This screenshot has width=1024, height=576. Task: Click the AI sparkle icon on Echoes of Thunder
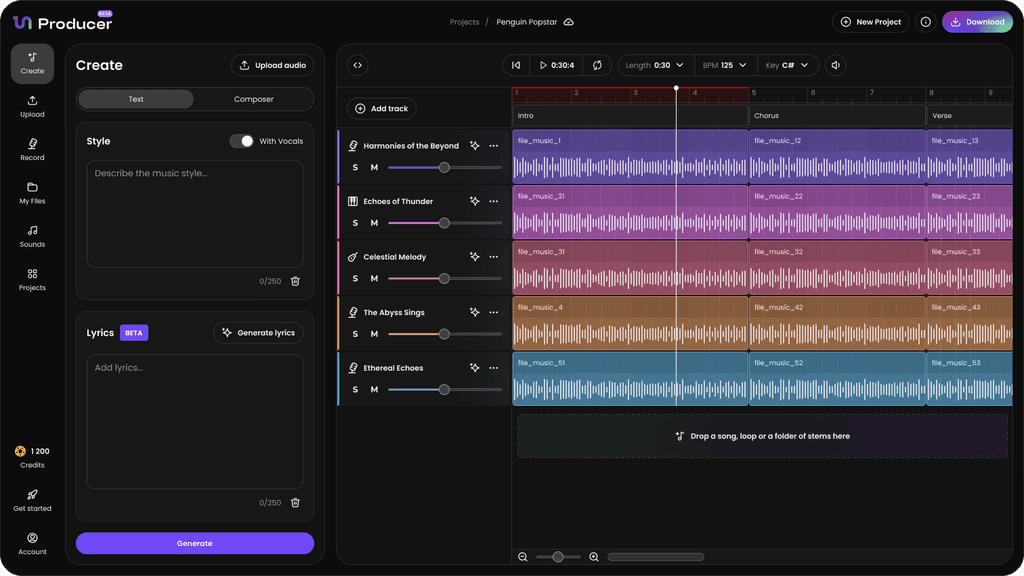point(474,200)
